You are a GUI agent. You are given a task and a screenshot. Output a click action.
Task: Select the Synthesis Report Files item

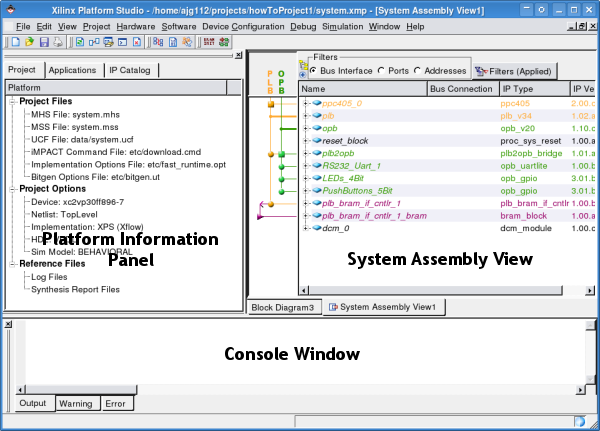point(75,289)
